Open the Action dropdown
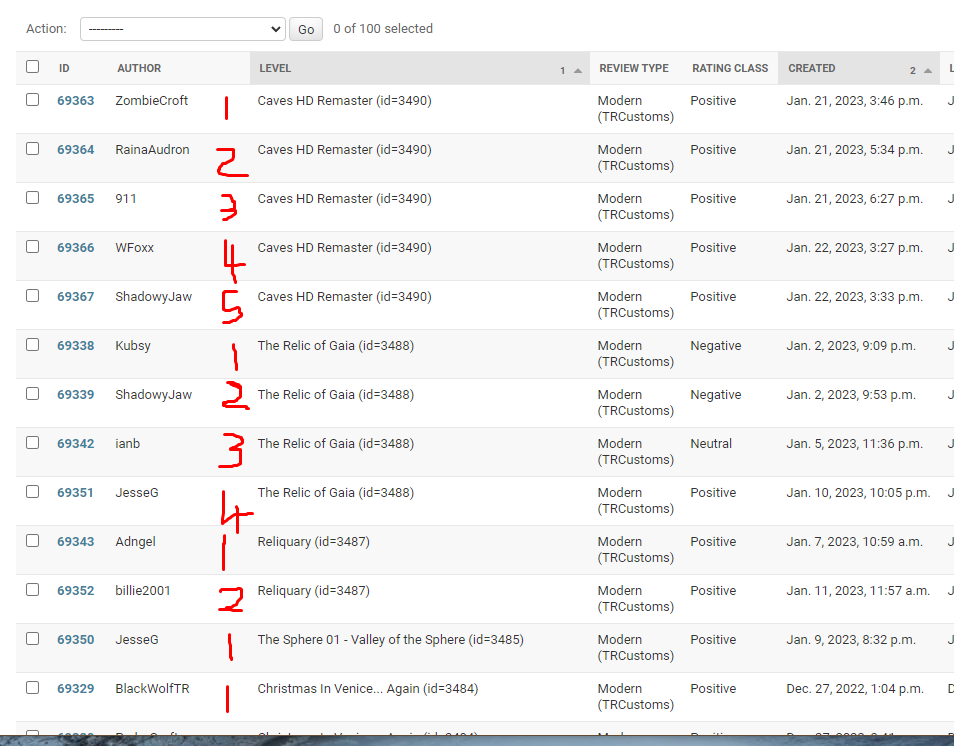The image size is (954, 746). pyautogui.click(x=182, y=29)
